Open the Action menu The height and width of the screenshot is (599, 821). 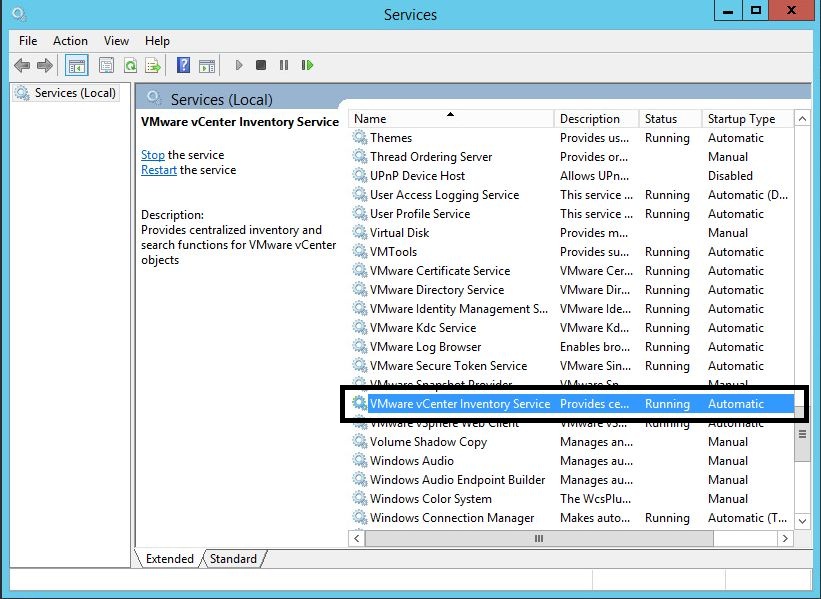point(70,41)
